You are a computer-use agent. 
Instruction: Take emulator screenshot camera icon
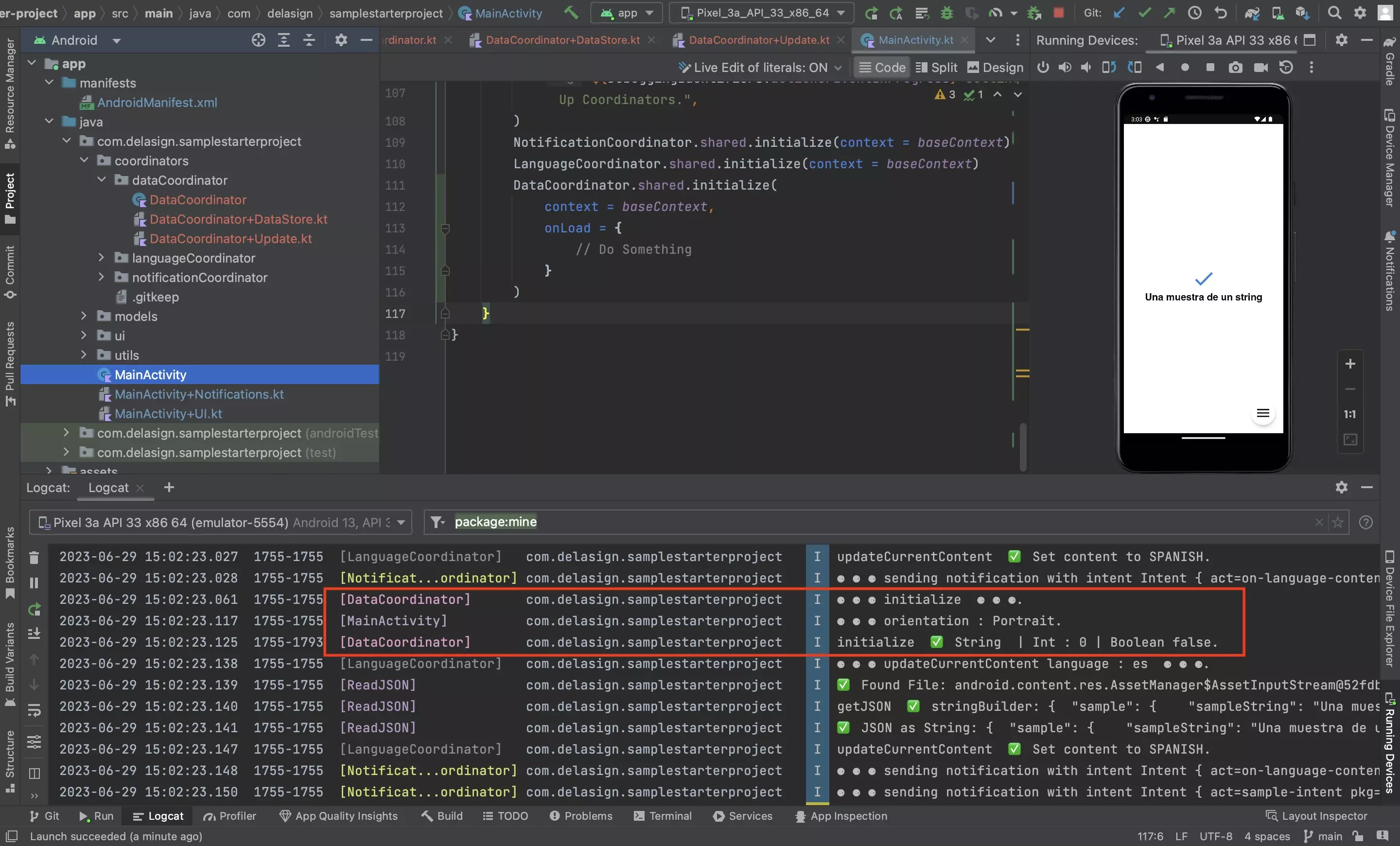click(1235, 68)
